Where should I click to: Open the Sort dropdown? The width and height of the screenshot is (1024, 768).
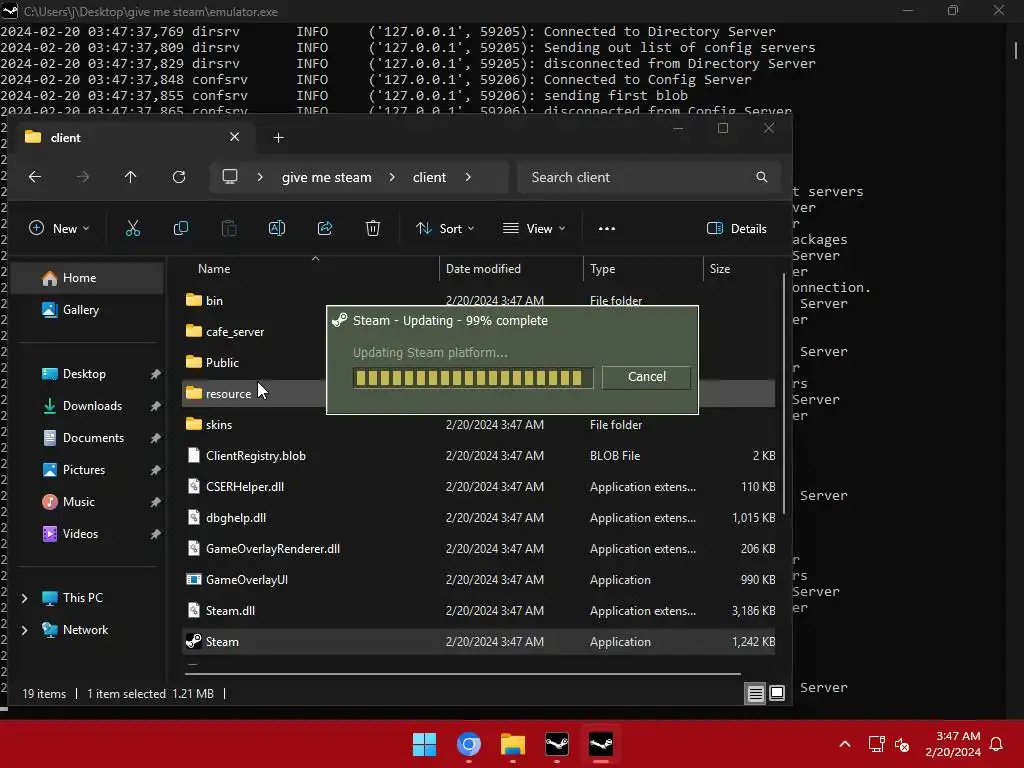pyautogui.click(x=445, y=229)
